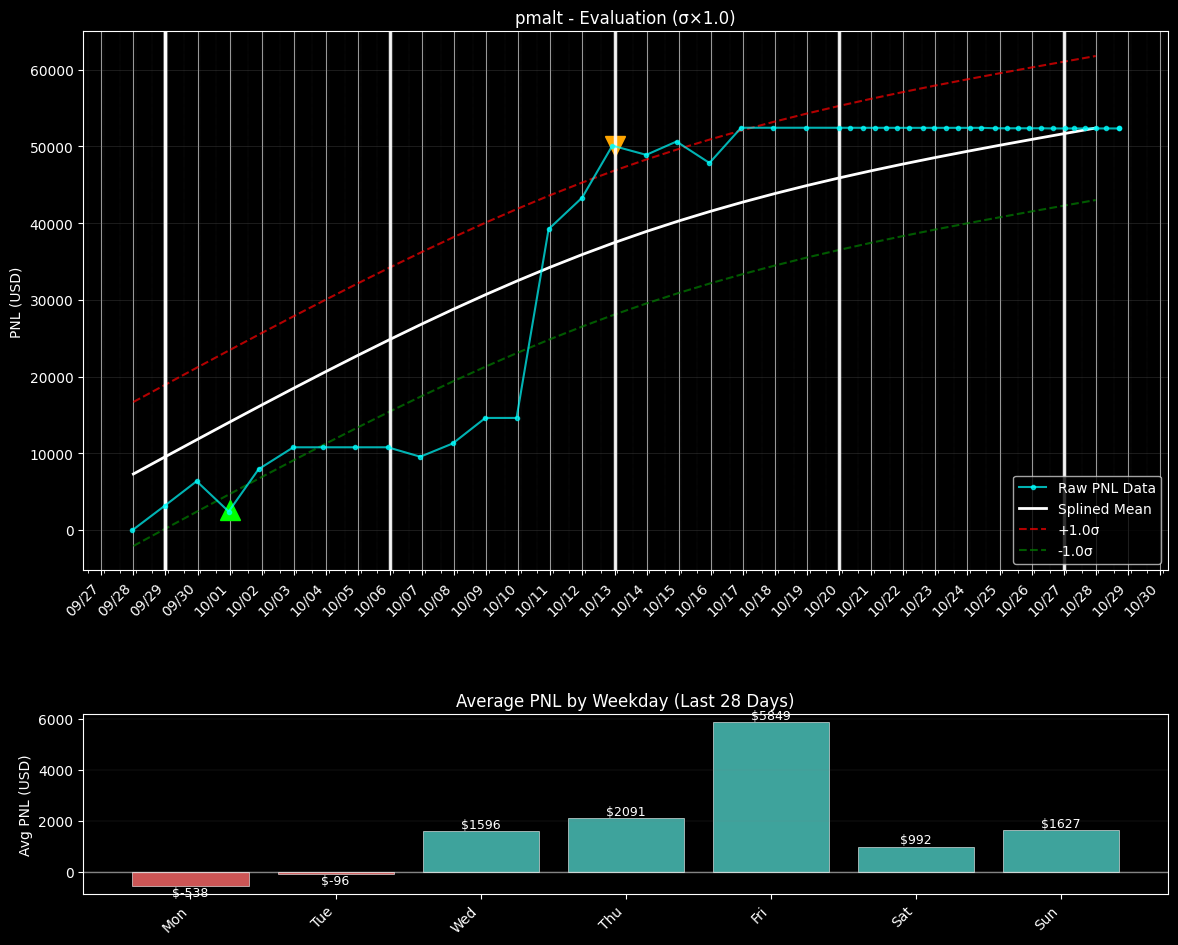Click the $2091 bar value label
Viewport: 1178px width, 945px height.
point(626,812)
